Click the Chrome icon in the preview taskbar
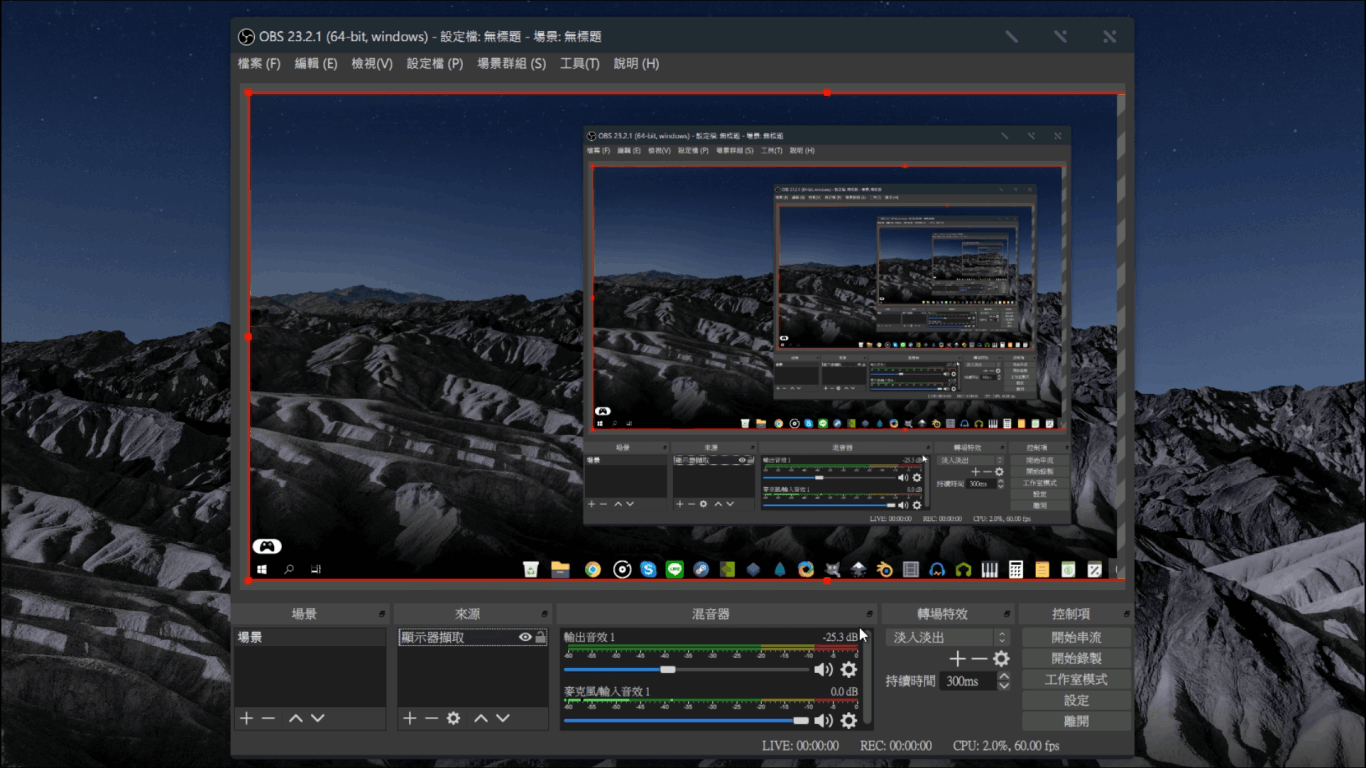This screenshot has width=1366, height=768. (x=592, y=569)
